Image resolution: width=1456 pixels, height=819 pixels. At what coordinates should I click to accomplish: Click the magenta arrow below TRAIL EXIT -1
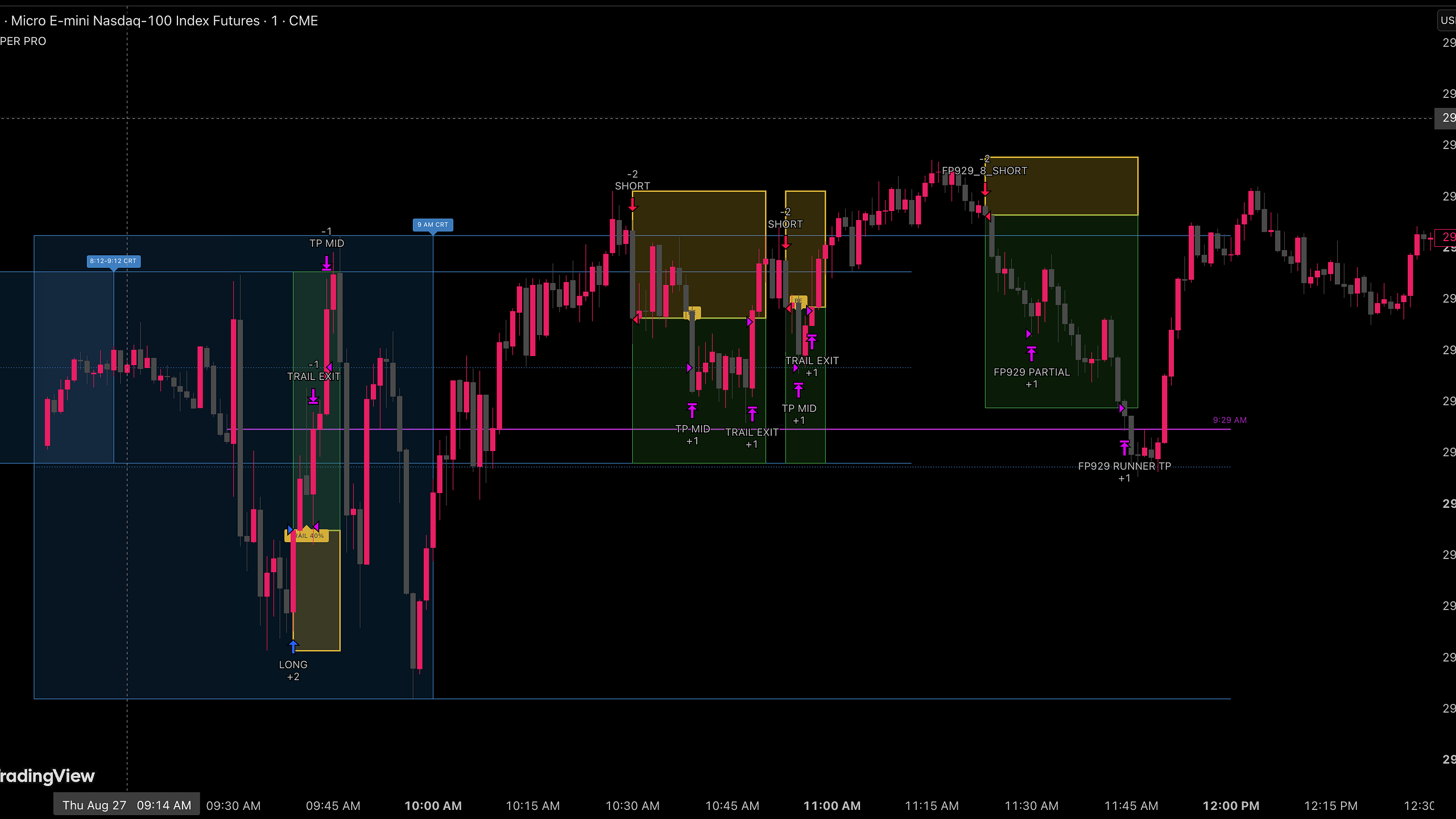pos(313,396)
